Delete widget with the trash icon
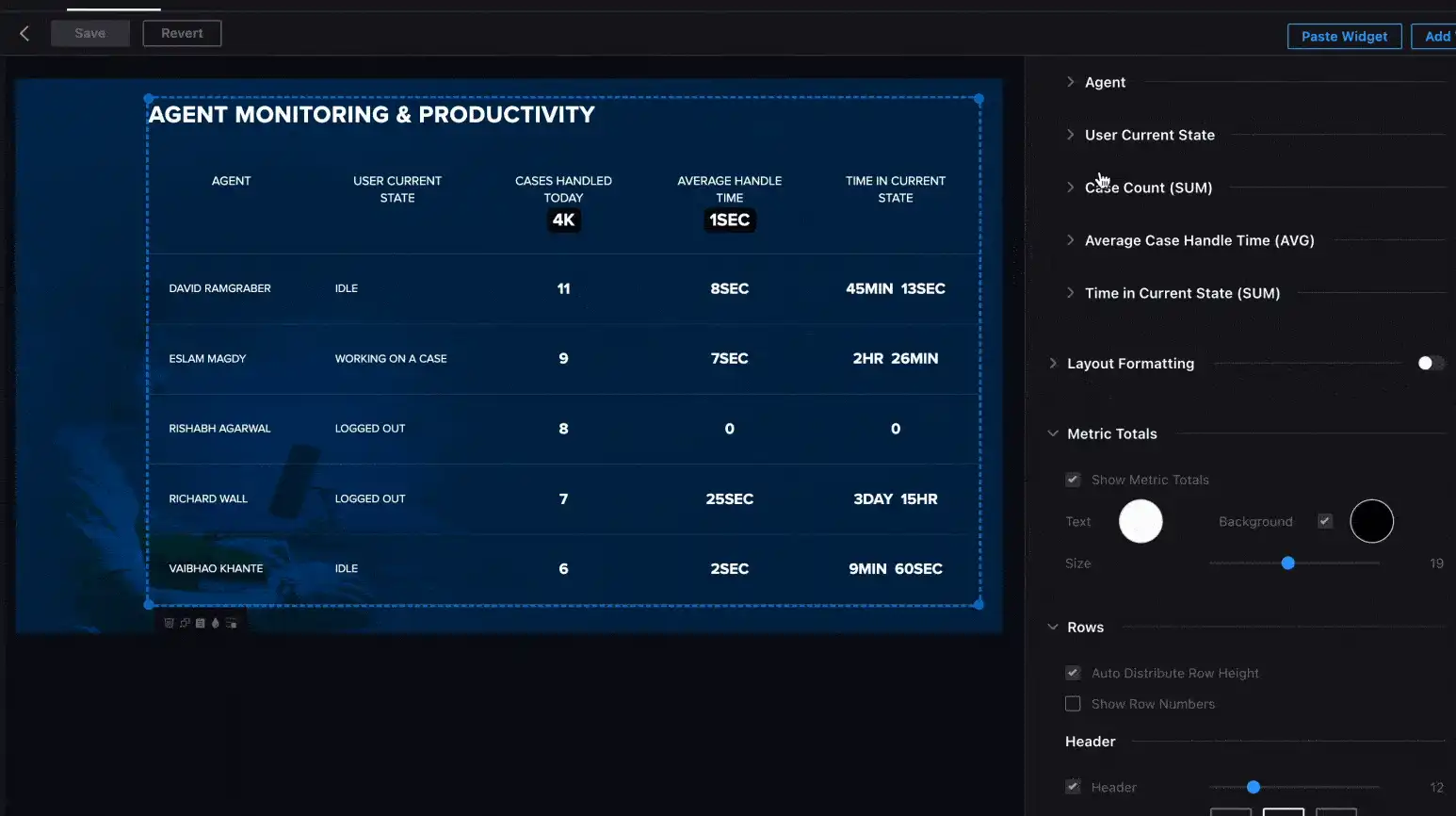Viewport: 1456px width, 816px height. [x=169, y=623]
